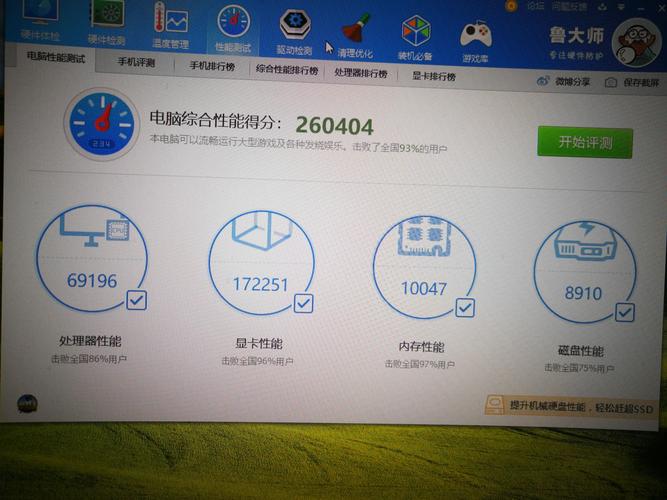This screenshot has height=500, width=667.
Task: Open 装机必备 essential software cube icon
Action: point(416,38)
